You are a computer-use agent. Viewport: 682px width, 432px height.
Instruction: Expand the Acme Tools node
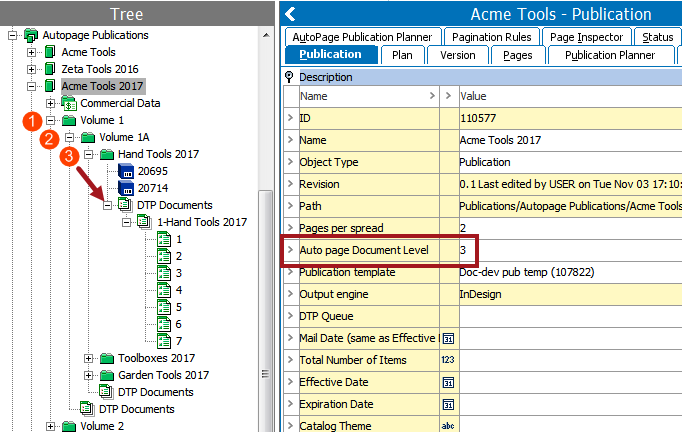[x=31, y=52]
